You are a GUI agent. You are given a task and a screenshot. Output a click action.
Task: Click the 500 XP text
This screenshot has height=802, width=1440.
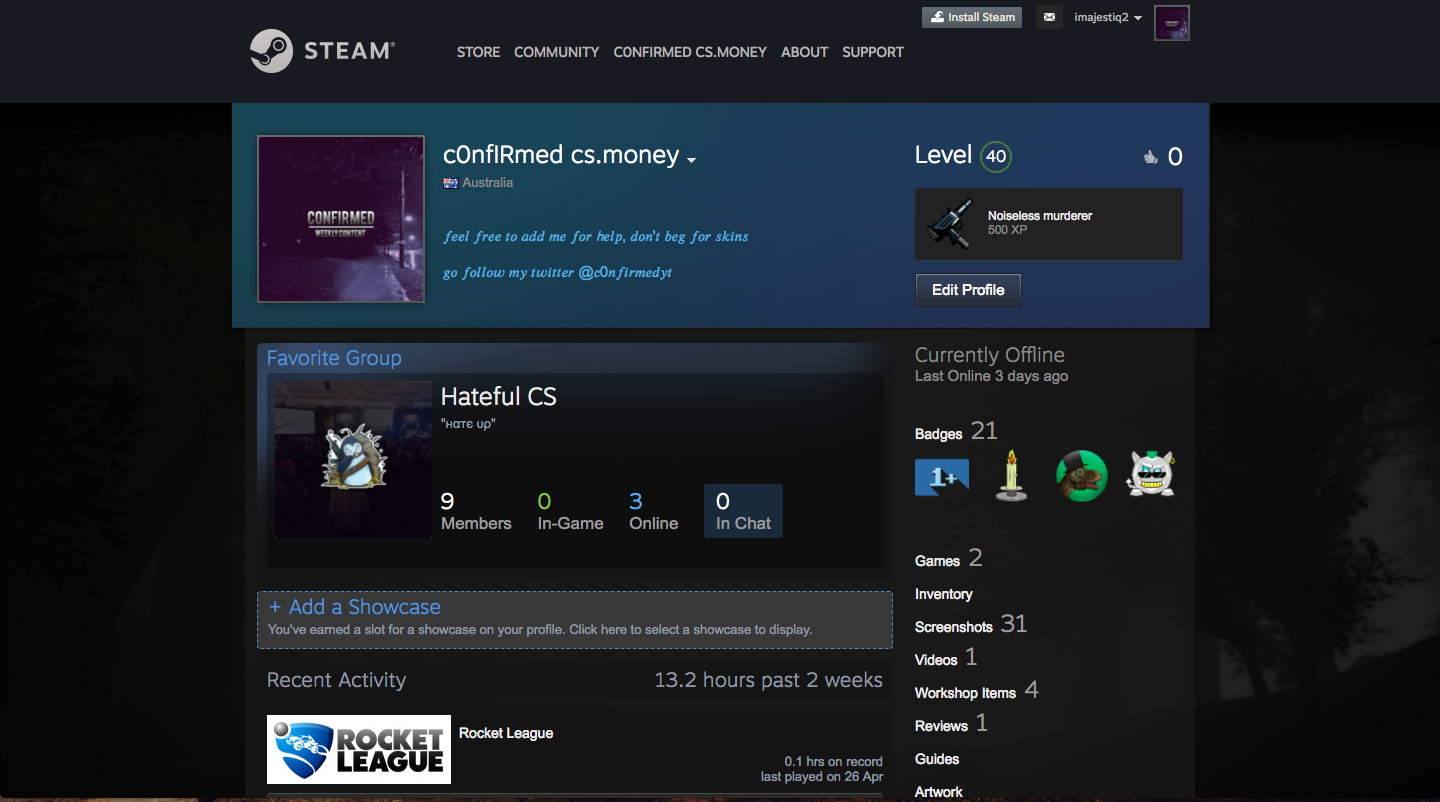(1008, 230)
